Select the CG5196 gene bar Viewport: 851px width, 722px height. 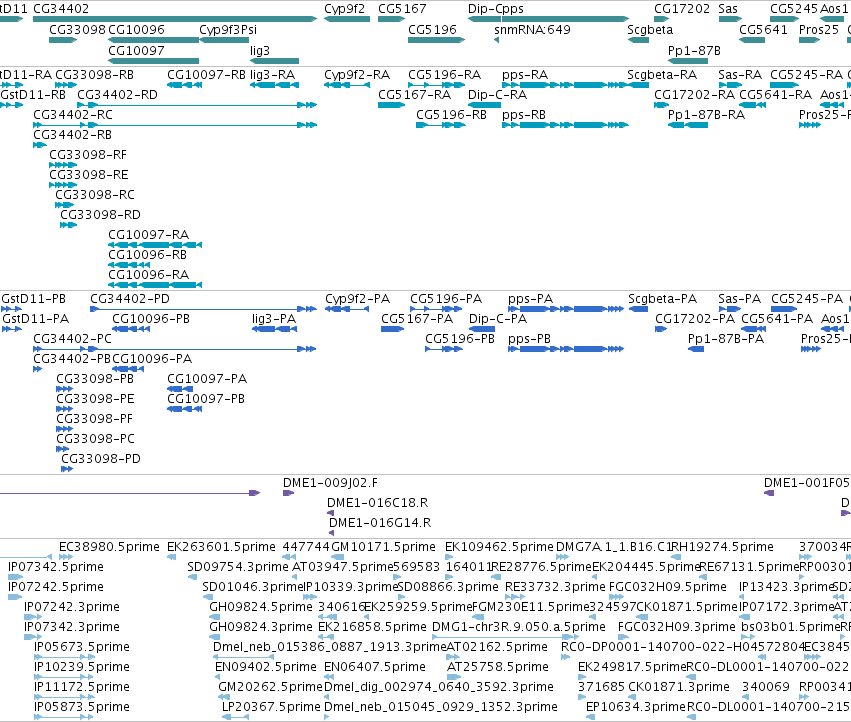click(436, 40)
